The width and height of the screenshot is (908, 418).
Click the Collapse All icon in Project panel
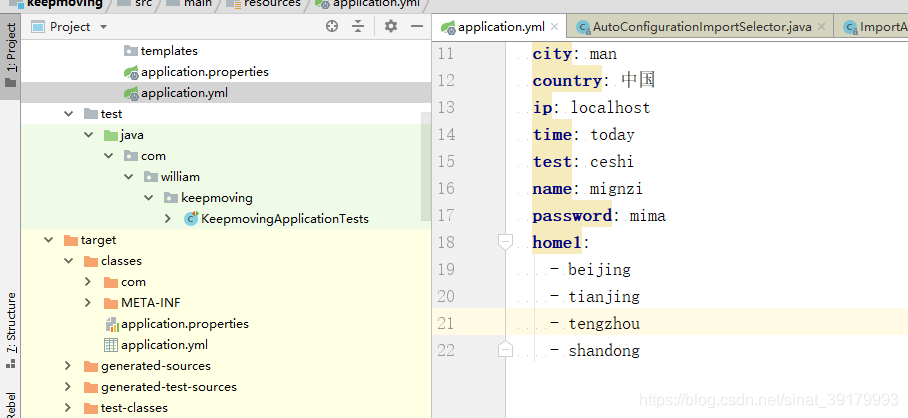[x=358, y=26]
